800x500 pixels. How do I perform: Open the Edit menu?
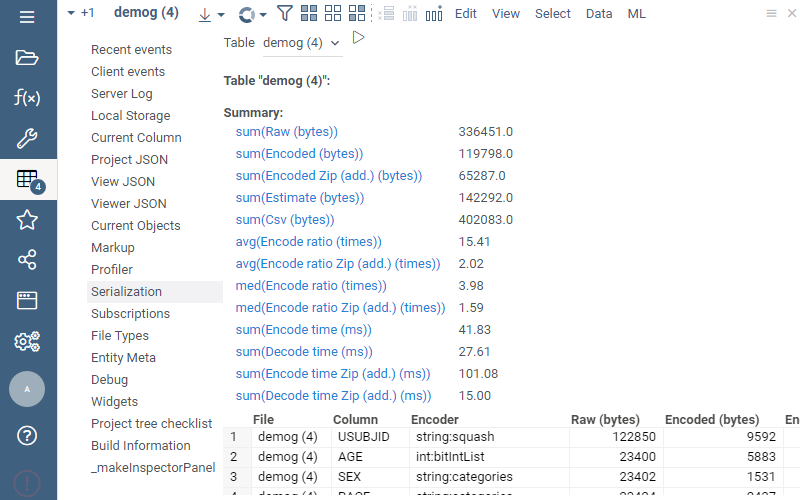coord(465,14)
